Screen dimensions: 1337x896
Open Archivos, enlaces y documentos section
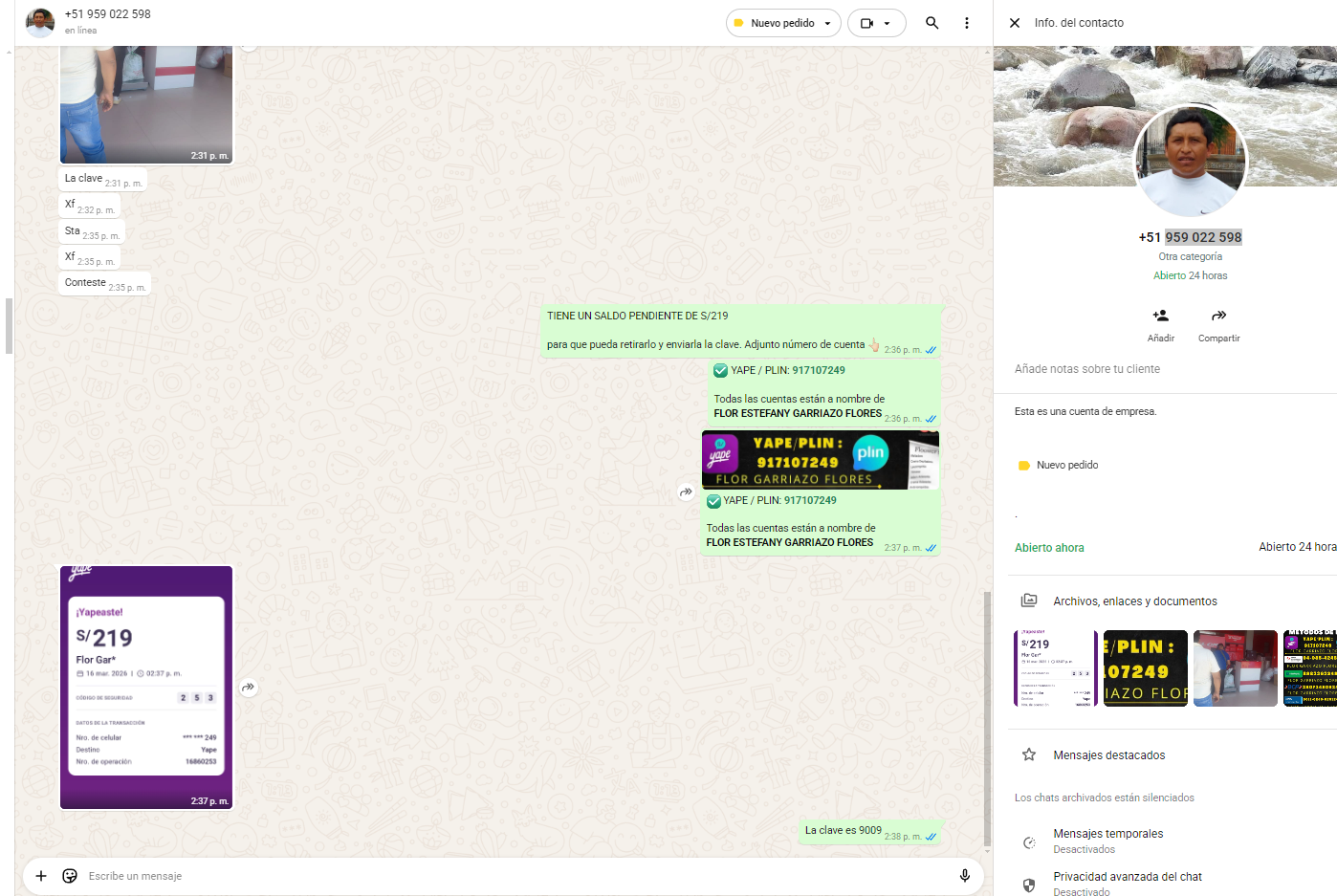coord(1134,601)
